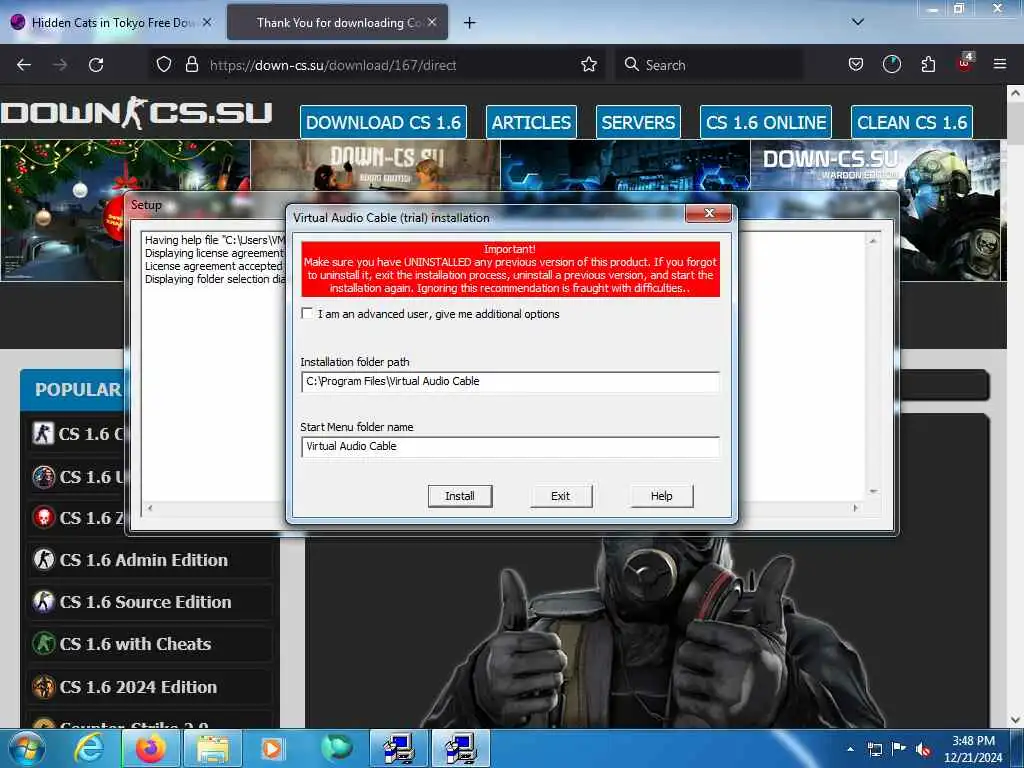Image resolution: width=1024 pixels, height=768 pixels.
Task: Open the tracking protection shield icon
Action: point(164,65)
